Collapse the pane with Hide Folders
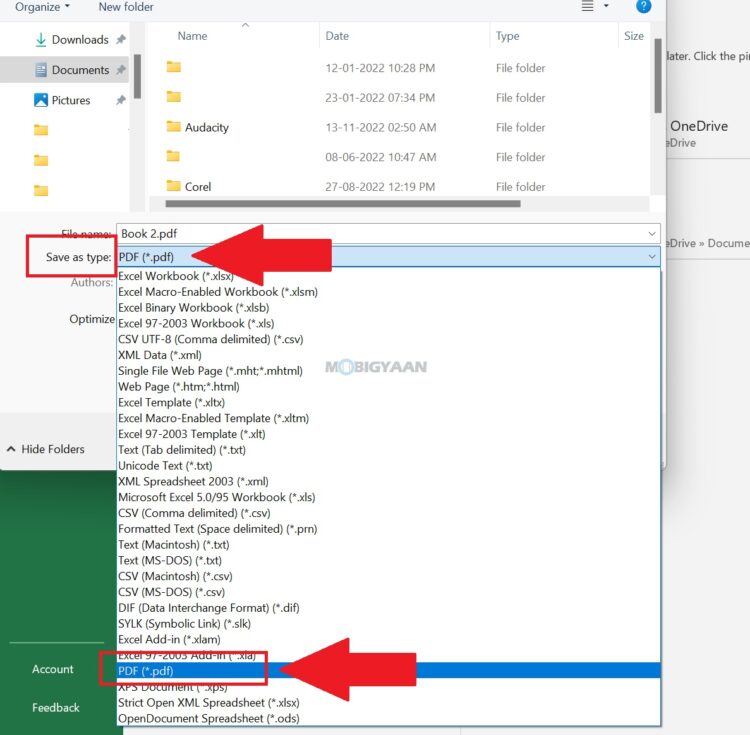Image resolution: width=750 pixels, height=735 pixels. click(45, 449)
